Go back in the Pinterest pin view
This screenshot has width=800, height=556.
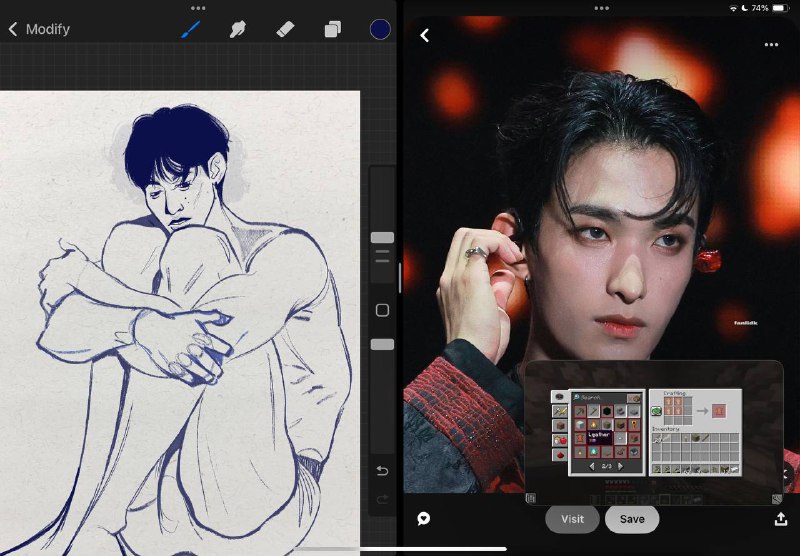[424, 35]
